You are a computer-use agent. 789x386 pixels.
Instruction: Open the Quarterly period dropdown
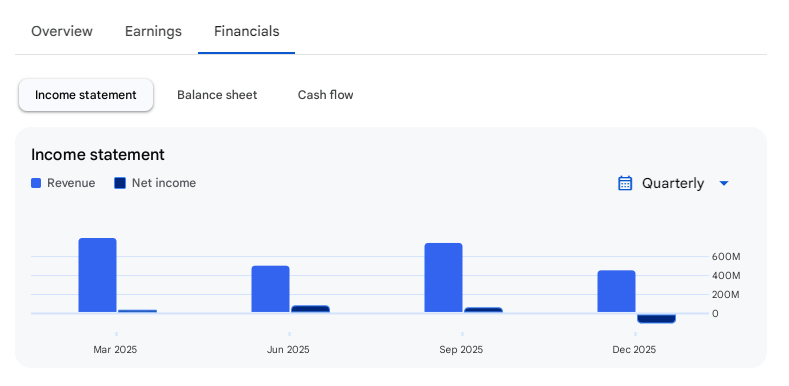click(x=673, y=183)
